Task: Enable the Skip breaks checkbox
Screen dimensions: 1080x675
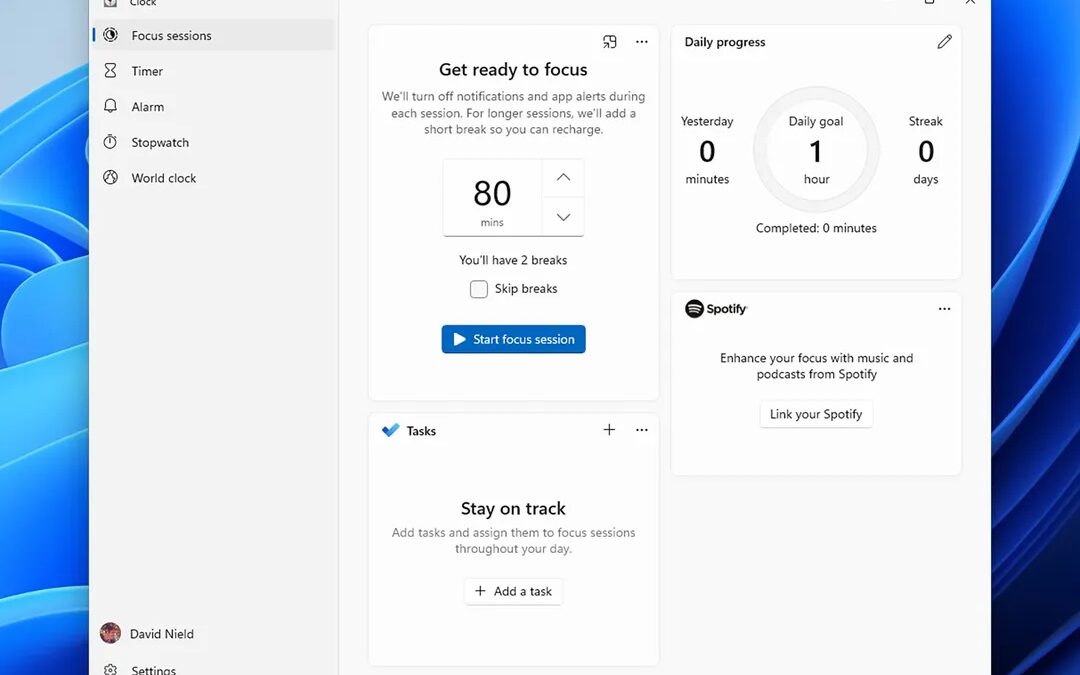Action: (x=479, y=289)
